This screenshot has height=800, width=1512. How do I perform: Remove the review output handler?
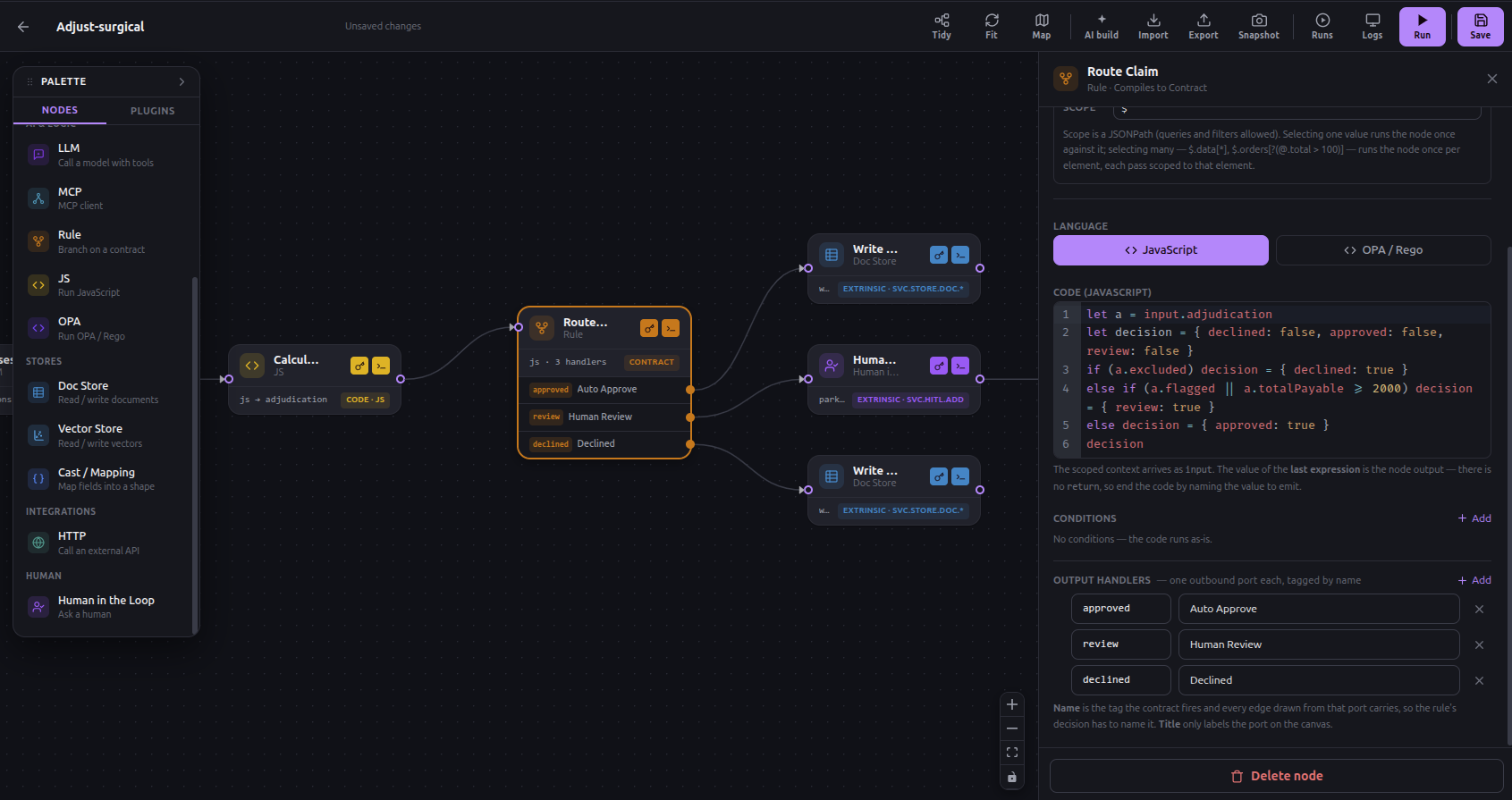[x=1479, y=644]
